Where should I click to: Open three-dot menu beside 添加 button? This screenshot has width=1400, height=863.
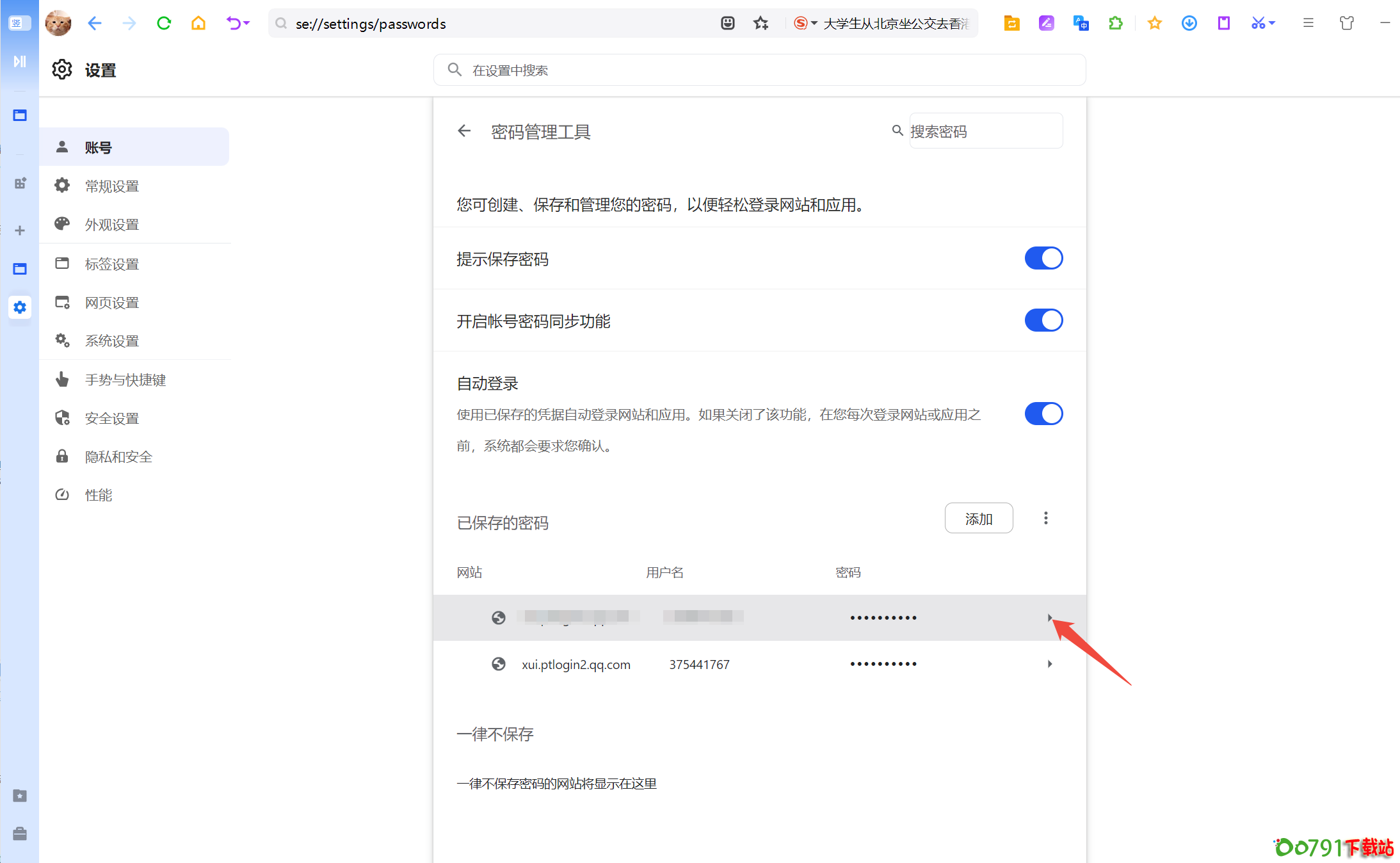pyautogui.click(x=1045, y=518)
